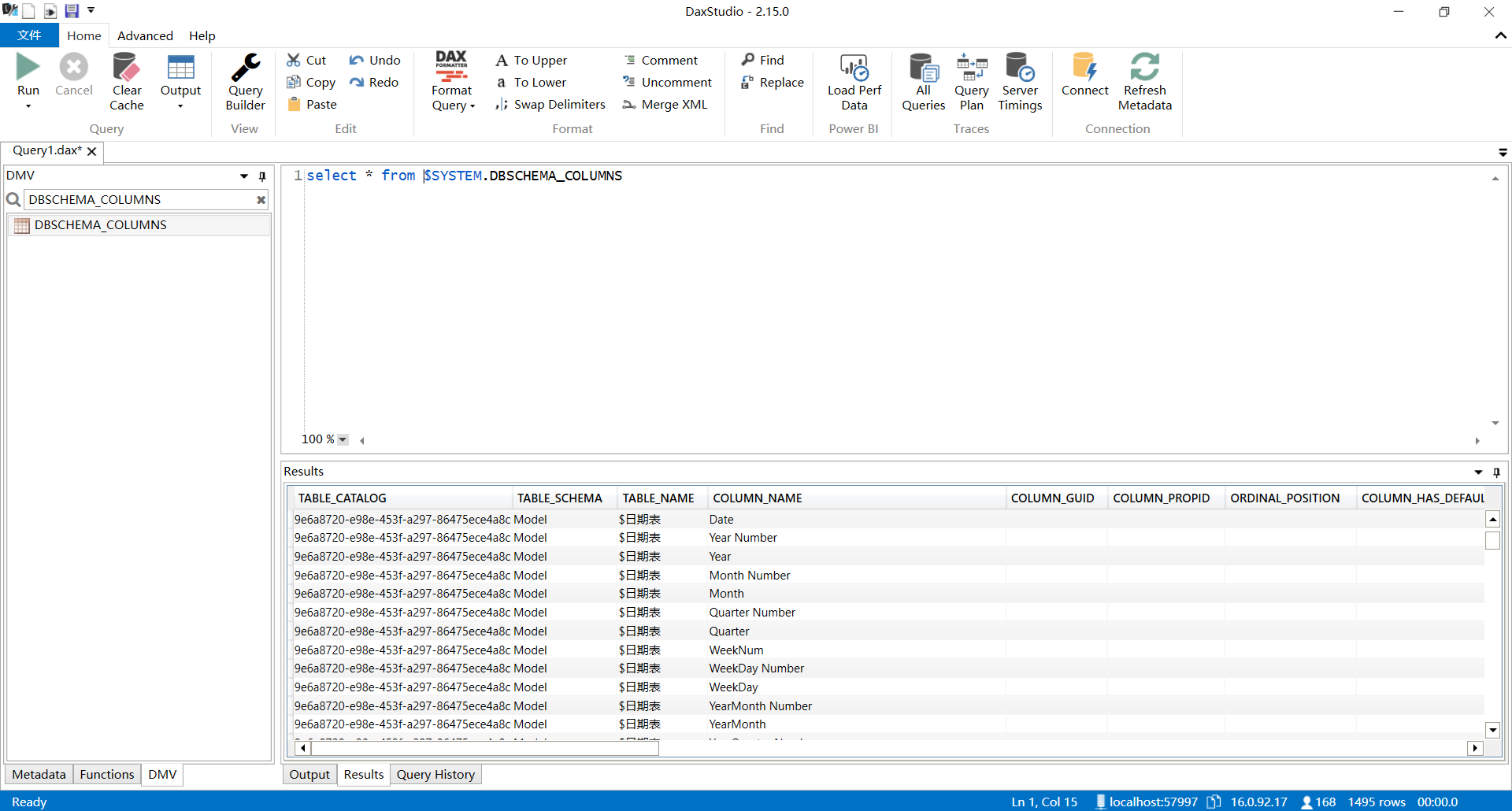Viewport: 1512px width, 811px height.
Task: Select DBSCHEMA_COLUMNS in the DMV list
Action: pyautogui.click(x=100, y=225)
